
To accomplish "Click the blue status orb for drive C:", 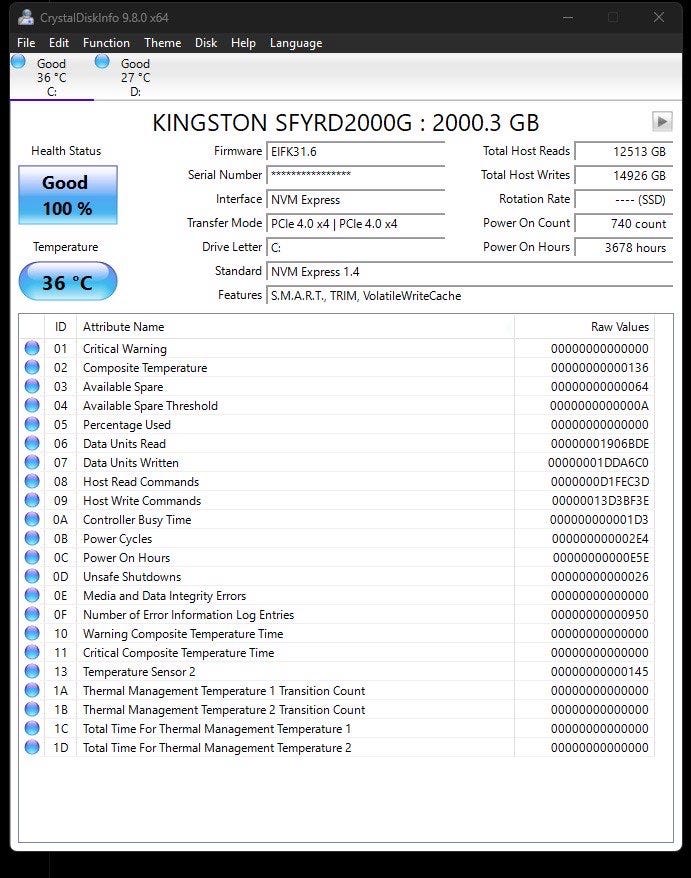I will pyautogui.click(x=18, y=61).
